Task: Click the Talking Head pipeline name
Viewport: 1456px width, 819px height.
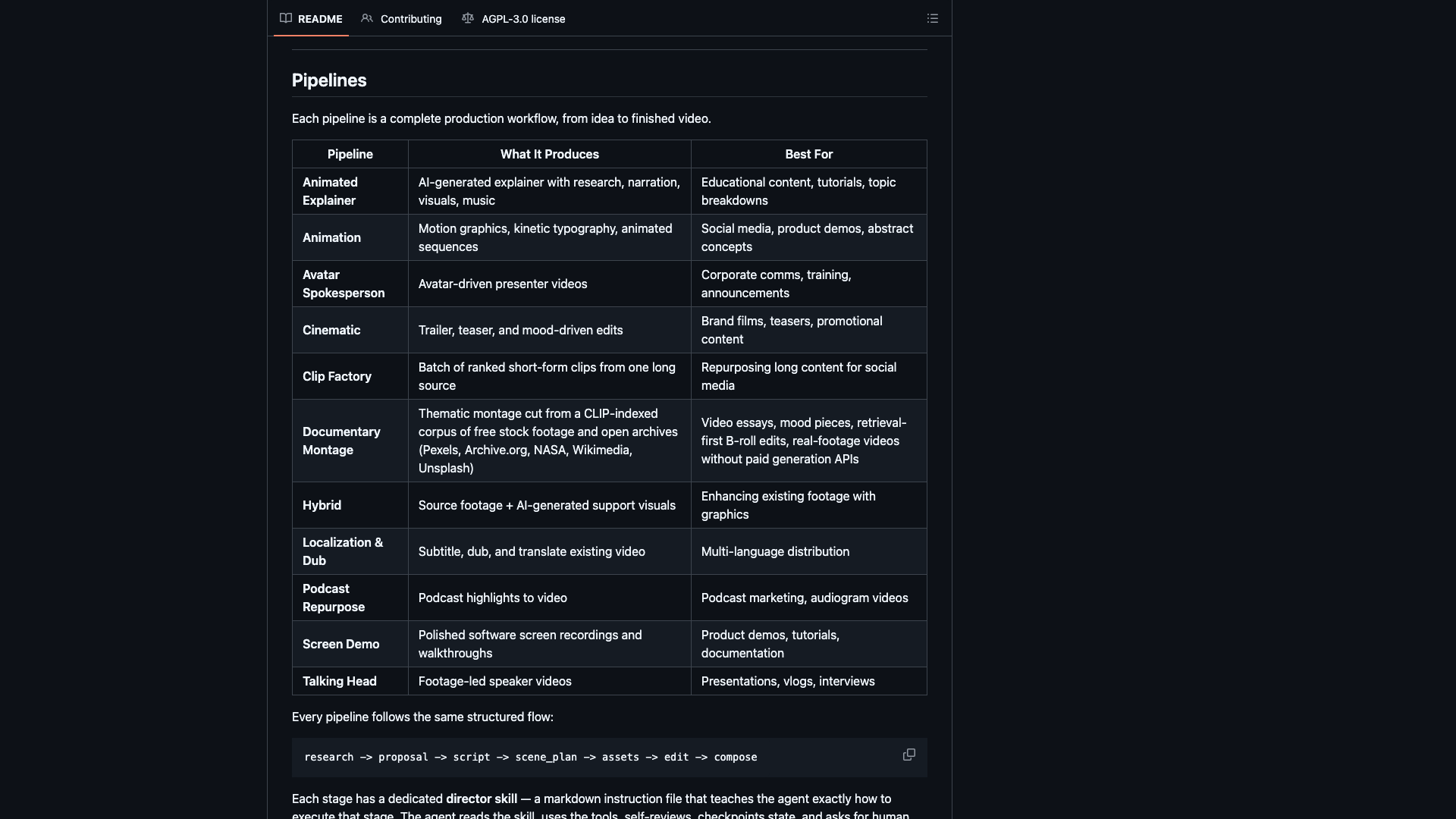Action: point(339,681)
